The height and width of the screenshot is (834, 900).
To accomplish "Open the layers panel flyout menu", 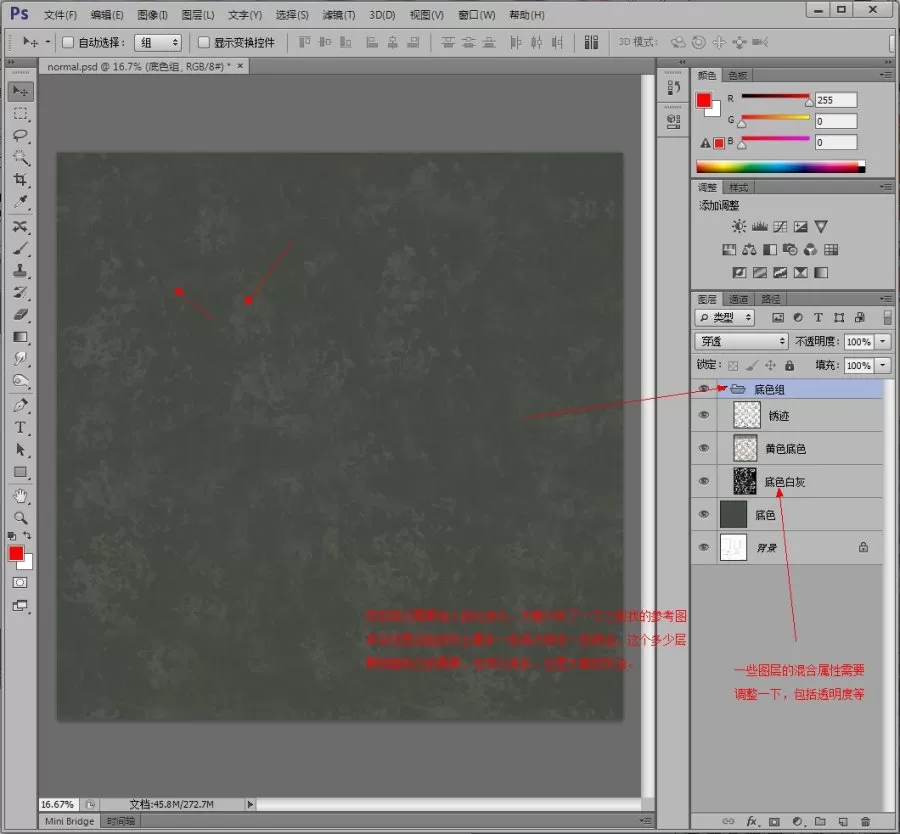I will (886, 299).
